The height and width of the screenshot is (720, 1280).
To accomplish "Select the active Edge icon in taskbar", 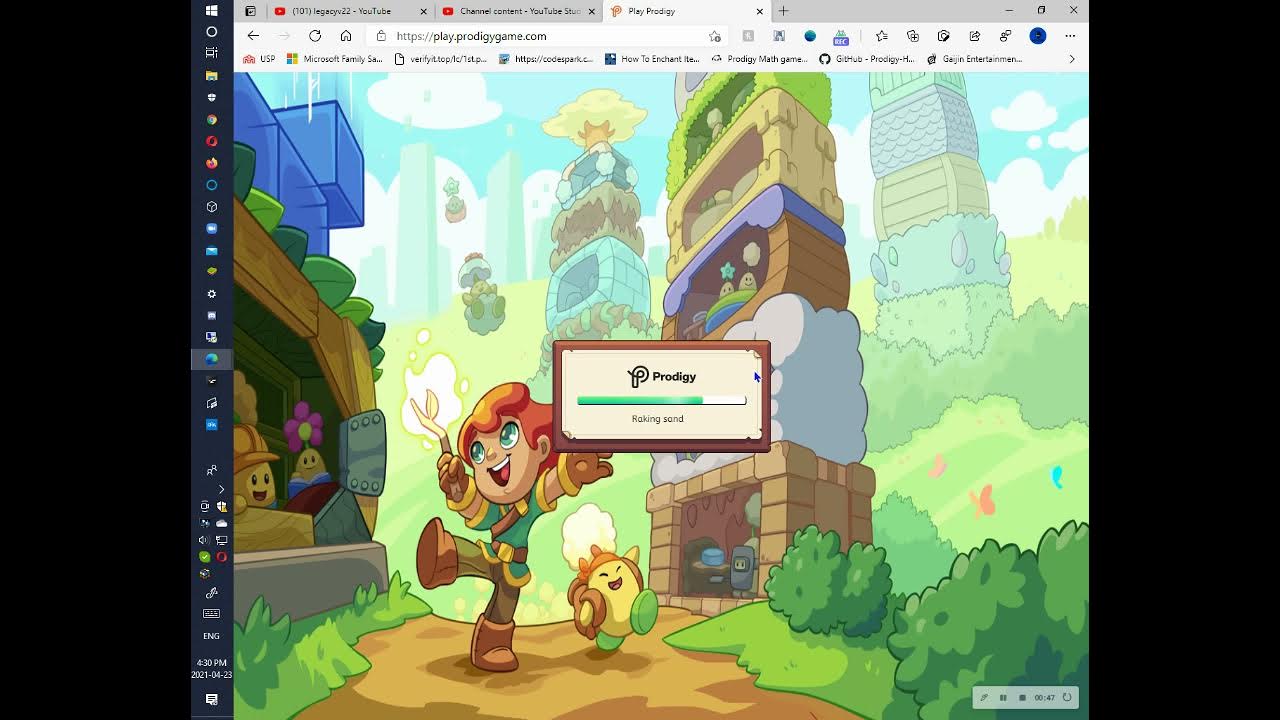I will 211,359.
